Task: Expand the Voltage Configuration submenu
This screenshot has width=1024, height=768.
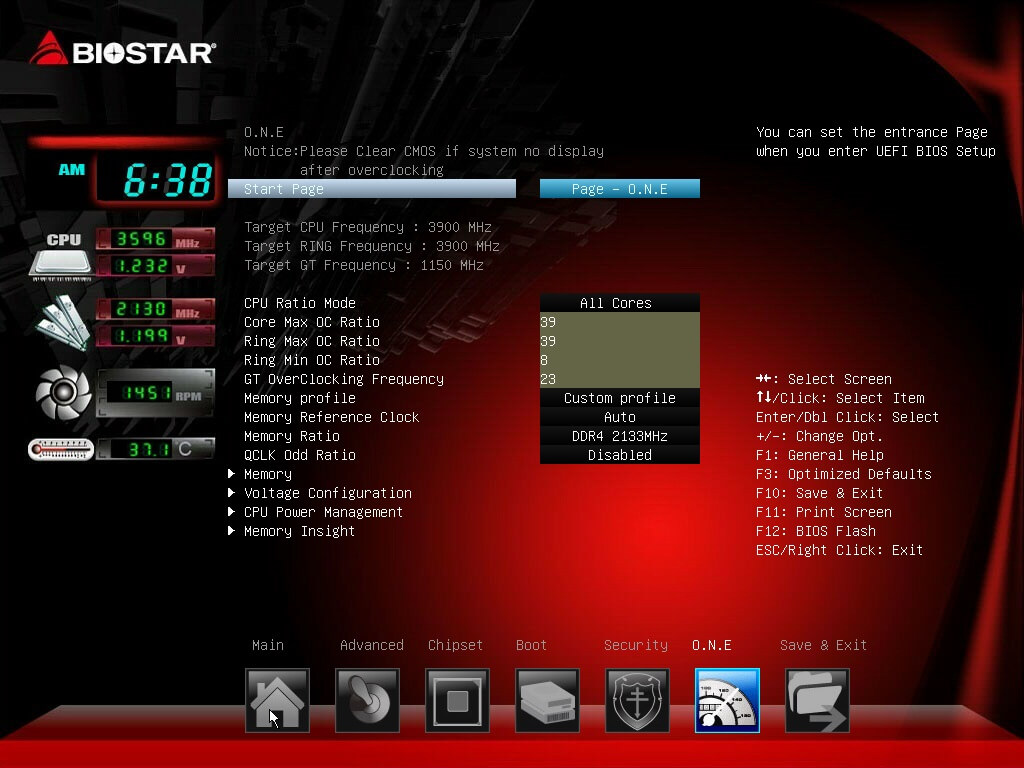Action: tap(327, 493)
